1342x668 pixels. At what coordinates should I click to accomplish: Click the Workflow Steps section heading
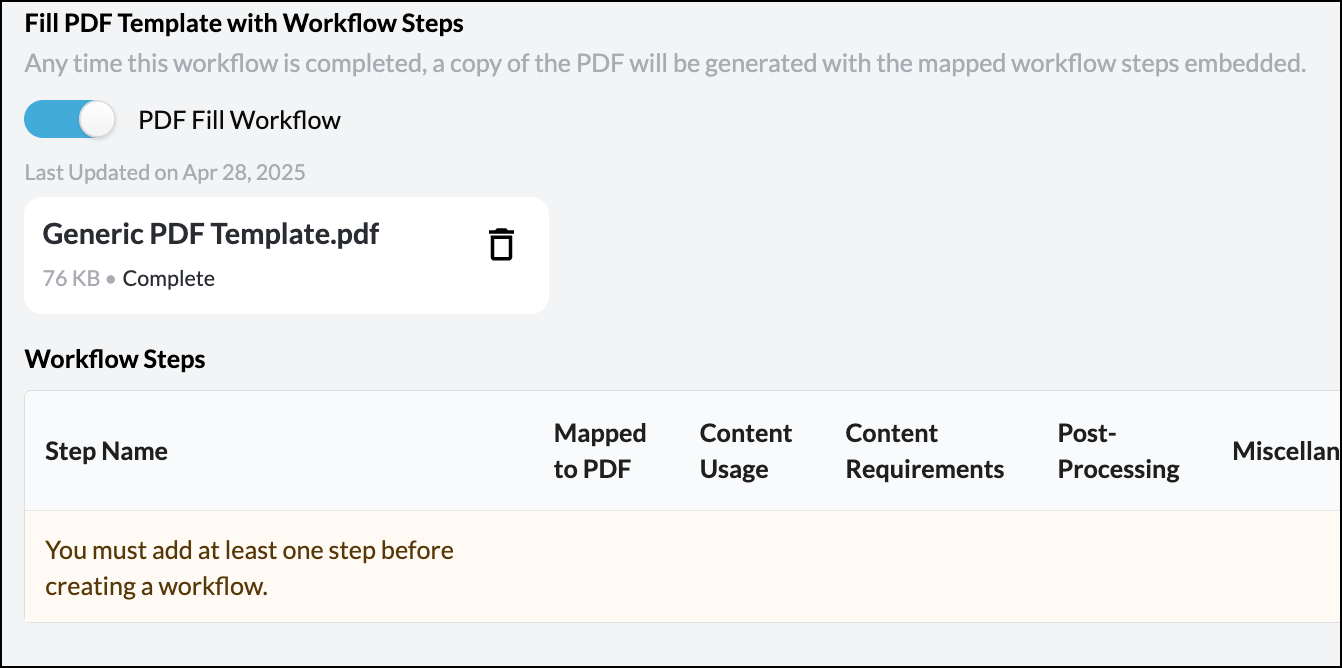tap(115, 359)
